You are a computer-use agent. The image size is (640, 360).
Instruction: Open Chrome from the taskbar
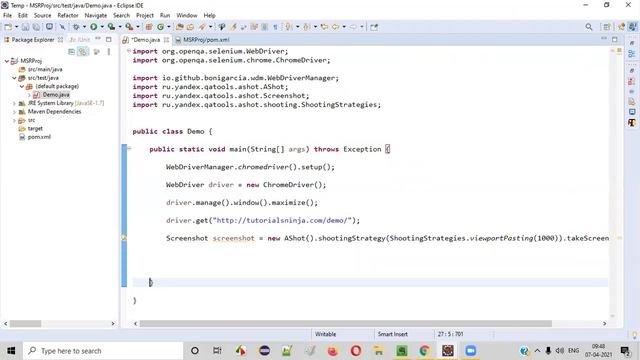pos(424,351)
